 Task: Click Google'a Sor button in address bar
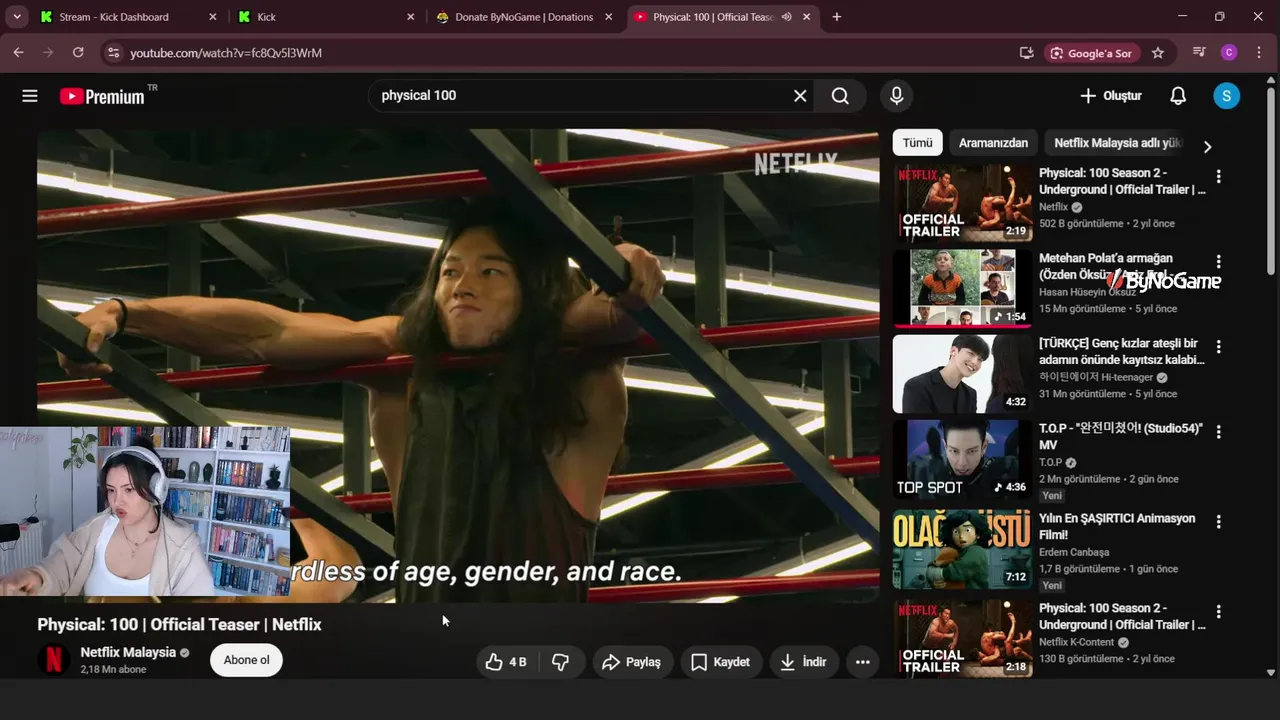coord(1091,53)
